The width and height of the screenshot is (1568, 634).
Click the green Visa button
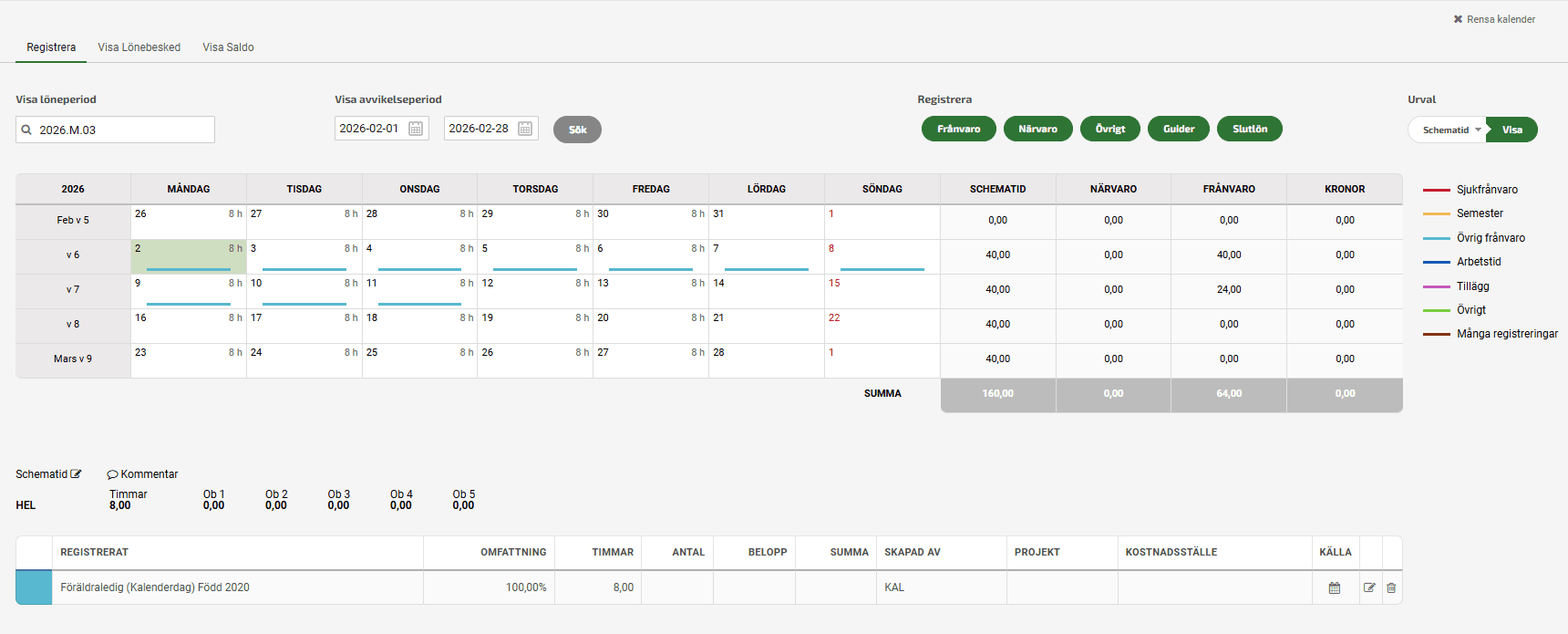(x=1511, y=130)
